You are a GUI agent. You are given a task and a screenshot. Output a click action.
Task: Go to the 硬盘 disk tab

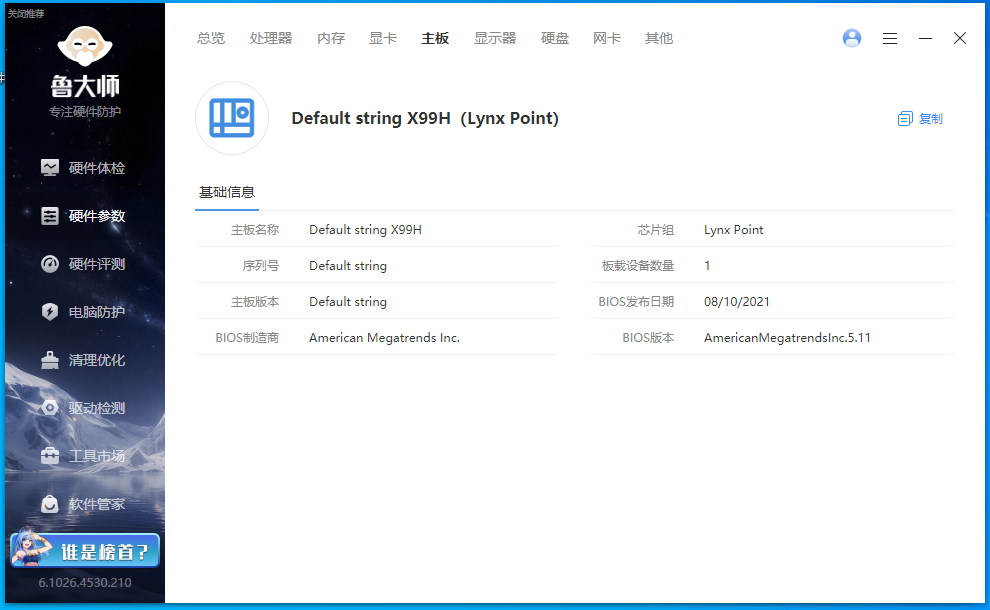click(x=555, y=38)
